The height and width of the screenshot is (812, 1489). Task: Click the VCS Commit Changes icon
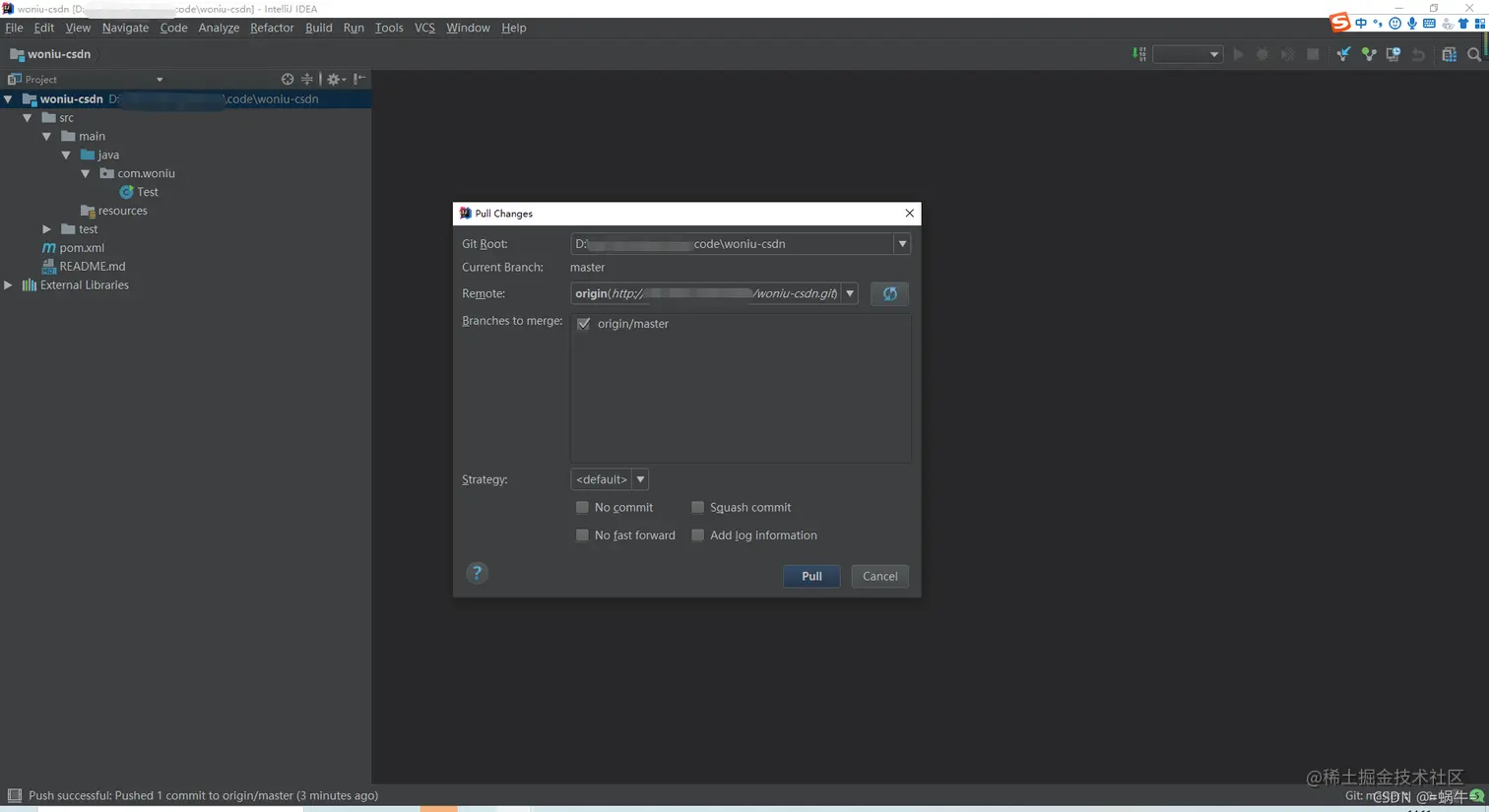coord(1368,55)
